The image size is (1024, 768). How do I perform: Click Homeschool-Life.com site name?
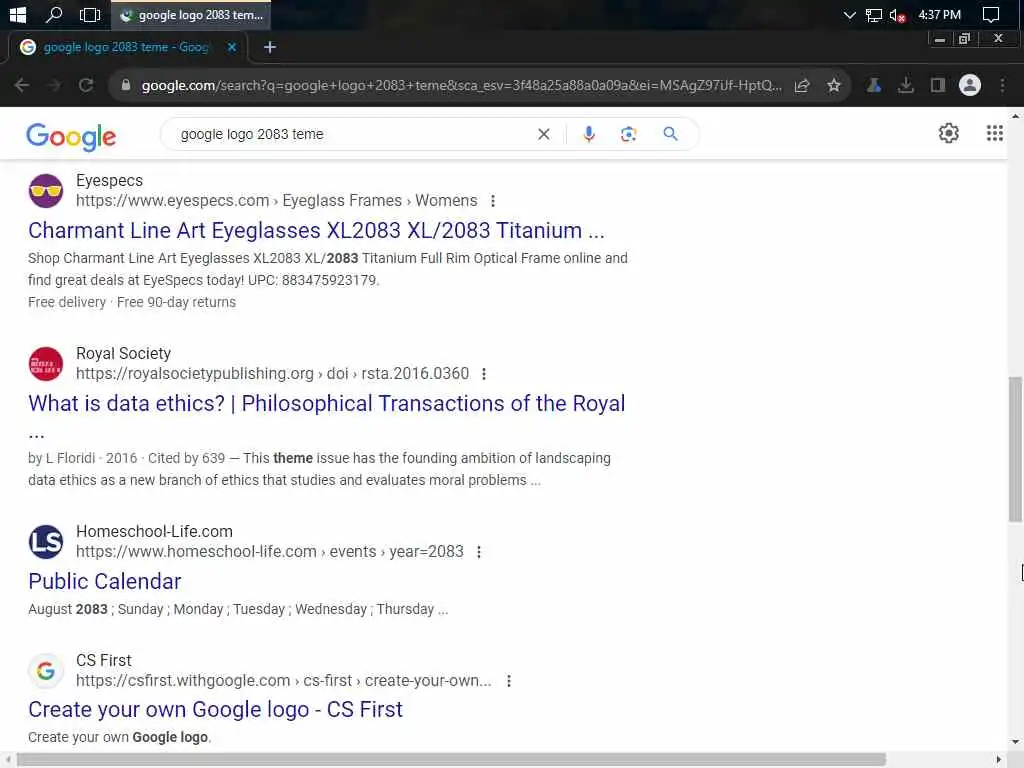[154, 532]
